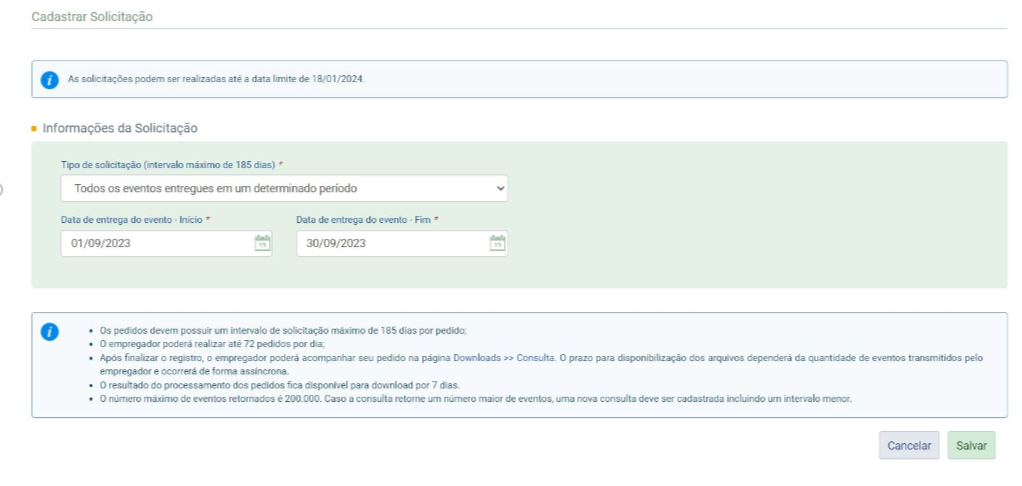This screenshot has width=1022, height=486.
Task: Click the info icon in the rules box
Action: coord(49,332)
